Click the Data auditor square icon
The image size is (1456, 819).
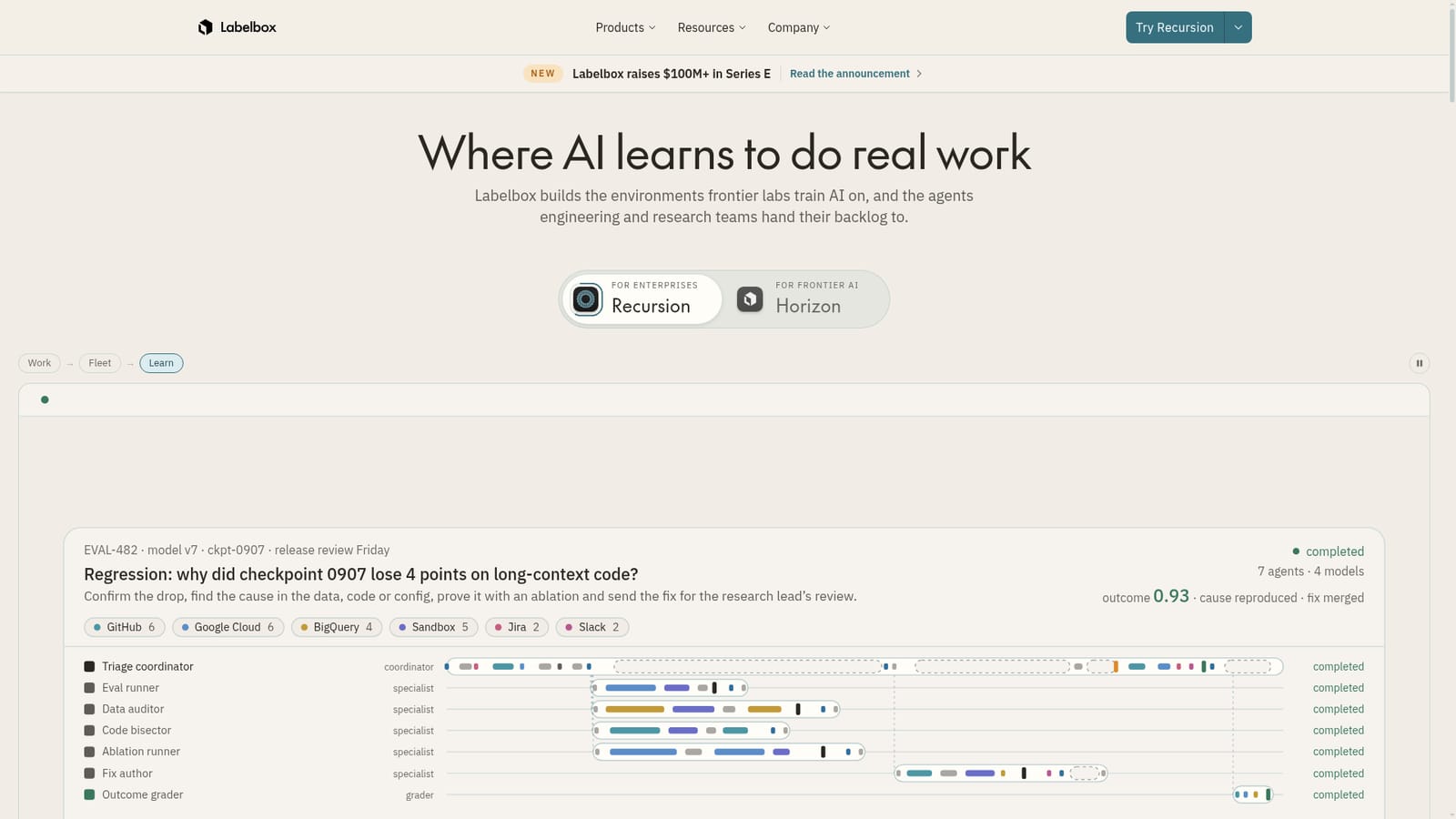point(89,709)
